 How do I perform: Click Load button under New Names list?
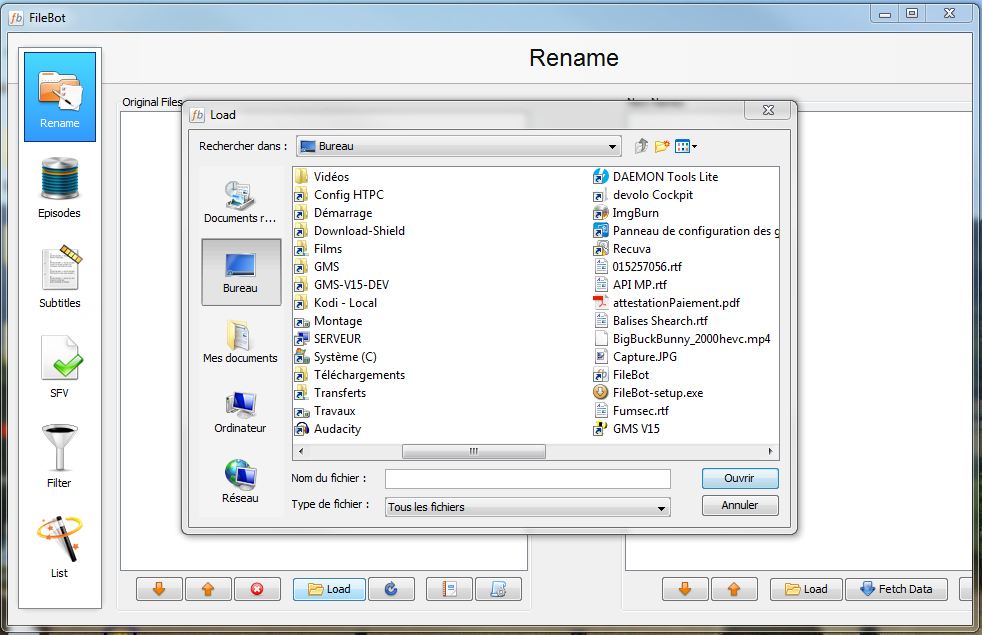pos(807,589)
